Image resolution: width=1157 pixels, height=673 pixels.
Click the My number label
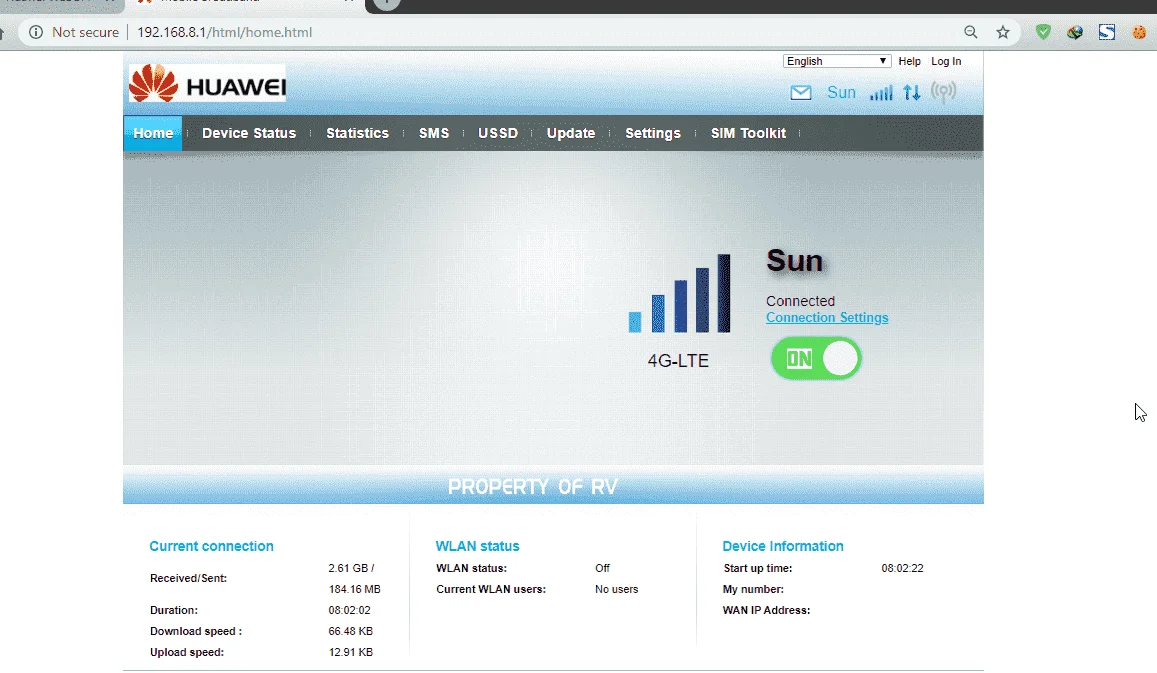pyautogui.click(x=753, y=590)
